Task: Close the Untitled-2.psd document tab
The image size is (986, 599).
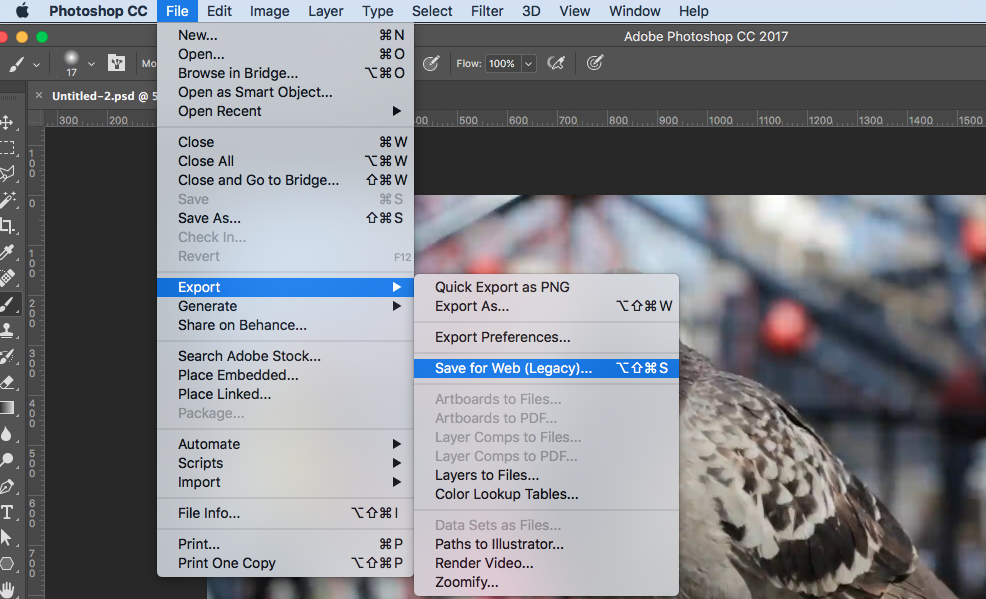Action: coord(39,96)
